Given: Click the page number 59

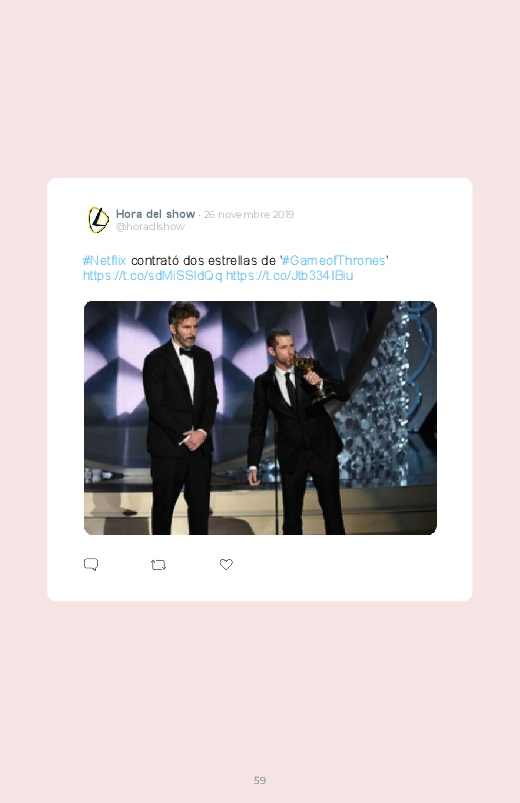Looking at the screenshot, I should 260,780.
